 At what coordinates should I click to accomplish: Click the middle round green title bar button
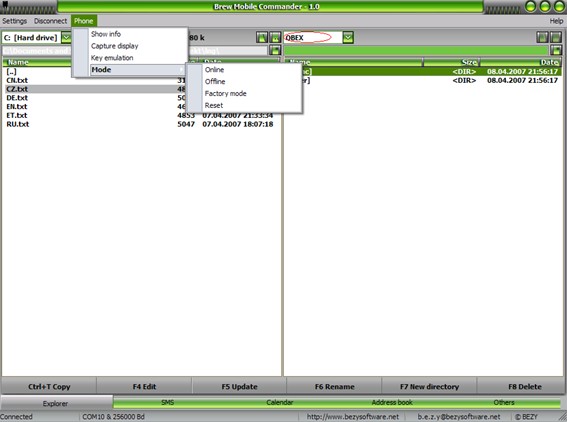tap(545, 7)
